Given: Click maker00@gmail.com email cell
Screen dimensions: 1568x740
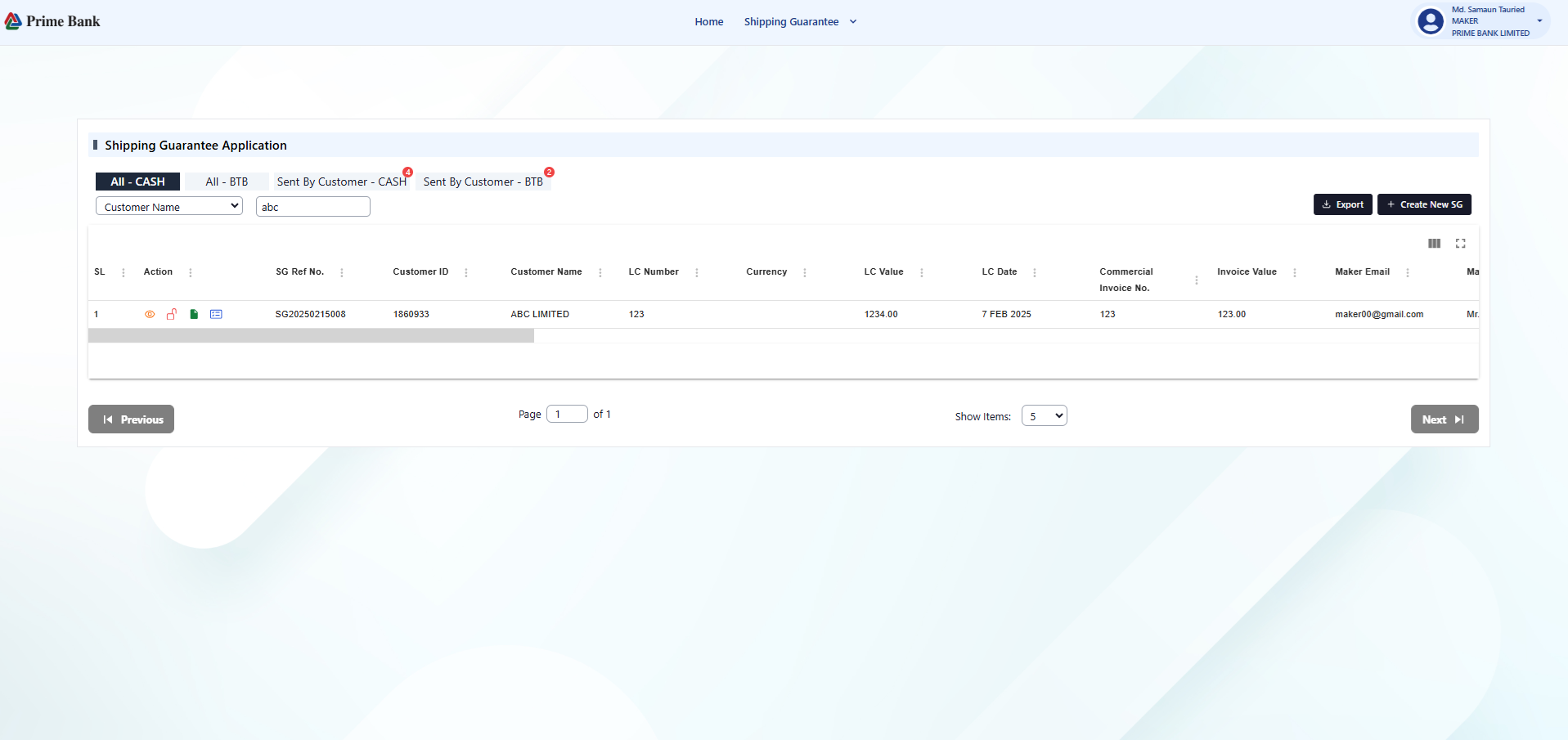Looking at the screenshot, I should pyautogui.click(x=1379, y=314).
